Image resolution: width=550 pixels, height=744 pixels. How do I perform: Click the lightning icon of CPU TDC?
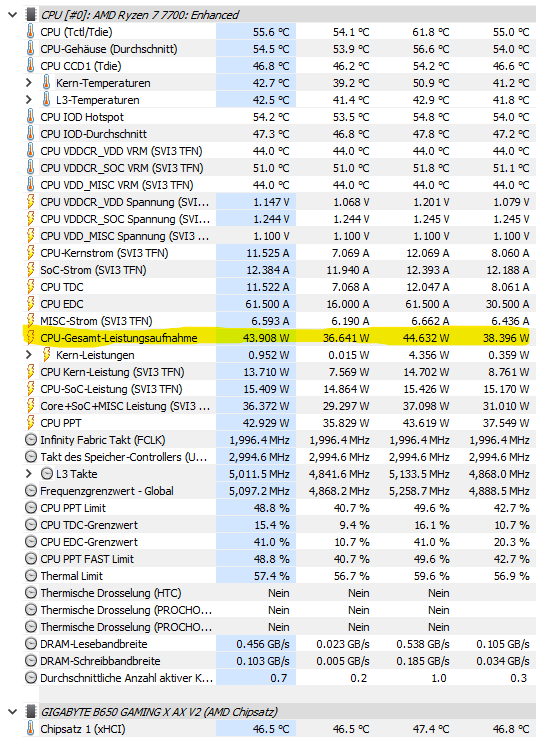pos(30,287)
